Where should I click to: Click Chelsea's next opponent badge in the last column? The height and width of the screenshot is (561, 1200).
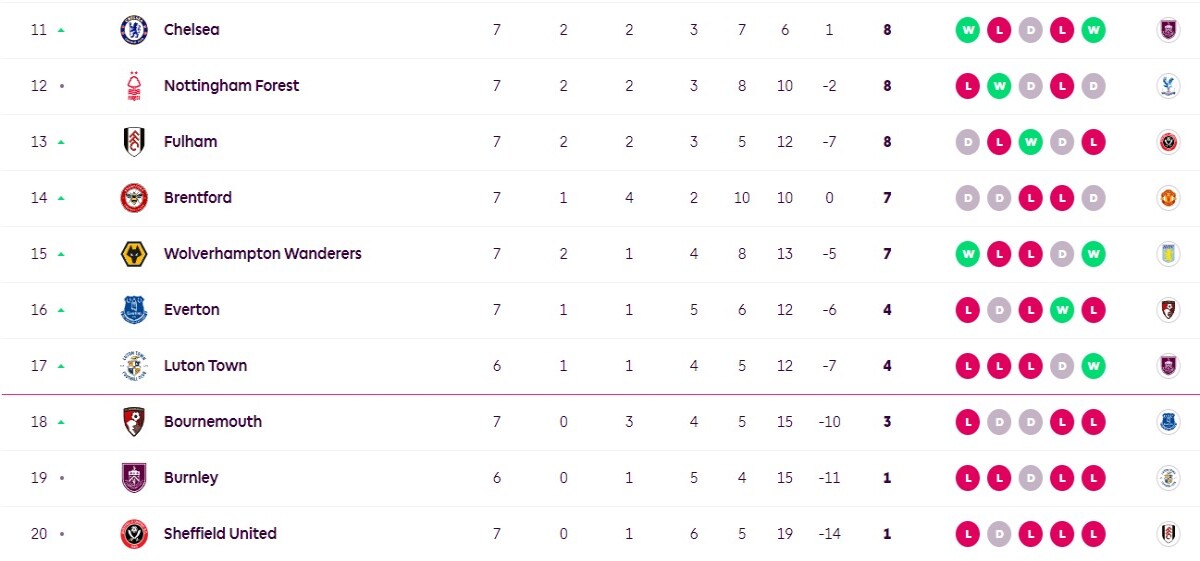pos(1167,30)
